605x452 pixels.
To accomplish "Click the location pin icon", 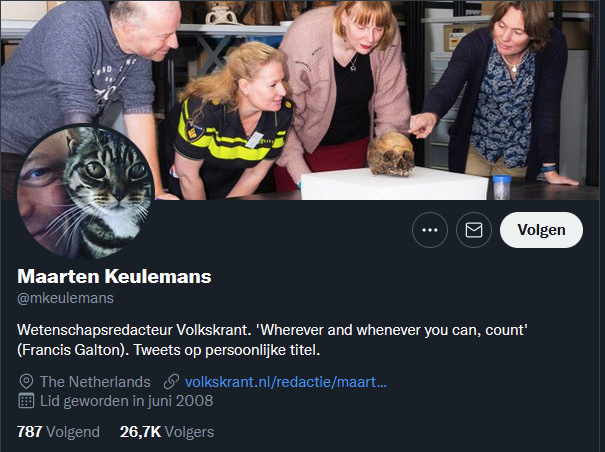I will tap(26, 382).
